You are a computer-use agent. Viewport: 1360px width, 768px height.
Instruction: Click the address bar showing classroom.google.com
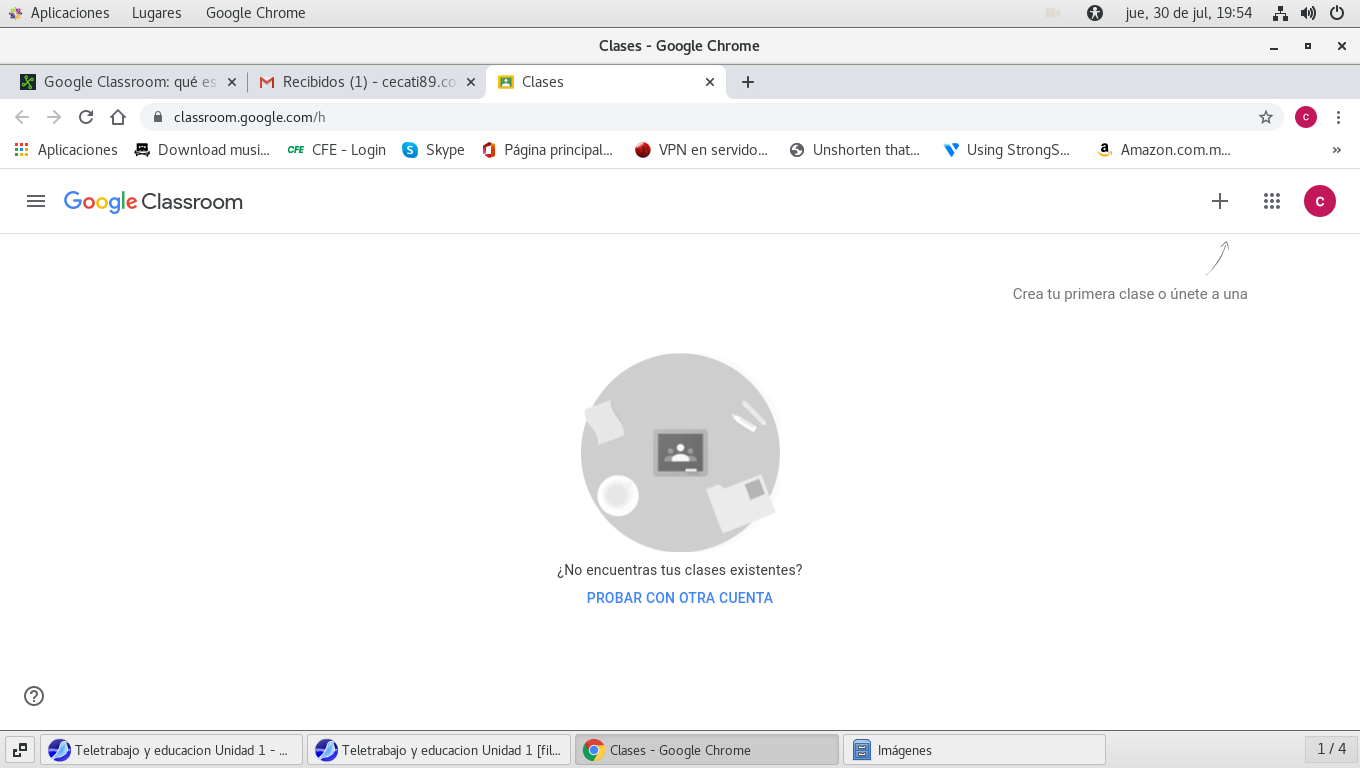tap(700, 117)
